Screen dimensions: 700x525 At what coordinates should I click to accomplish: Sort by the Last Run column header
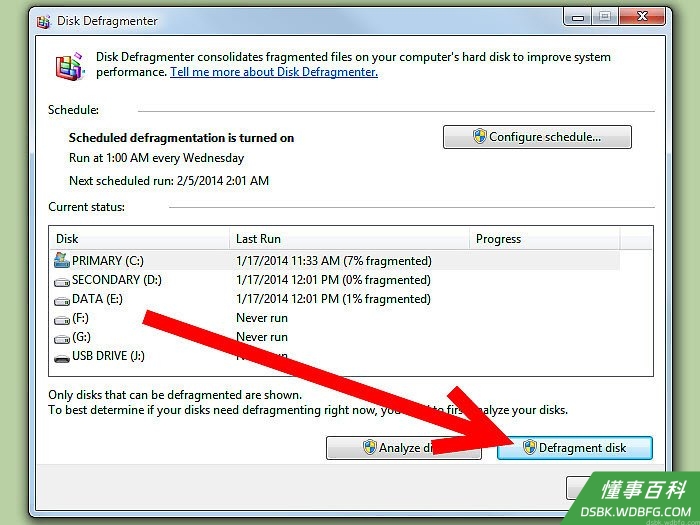[350, 239]
